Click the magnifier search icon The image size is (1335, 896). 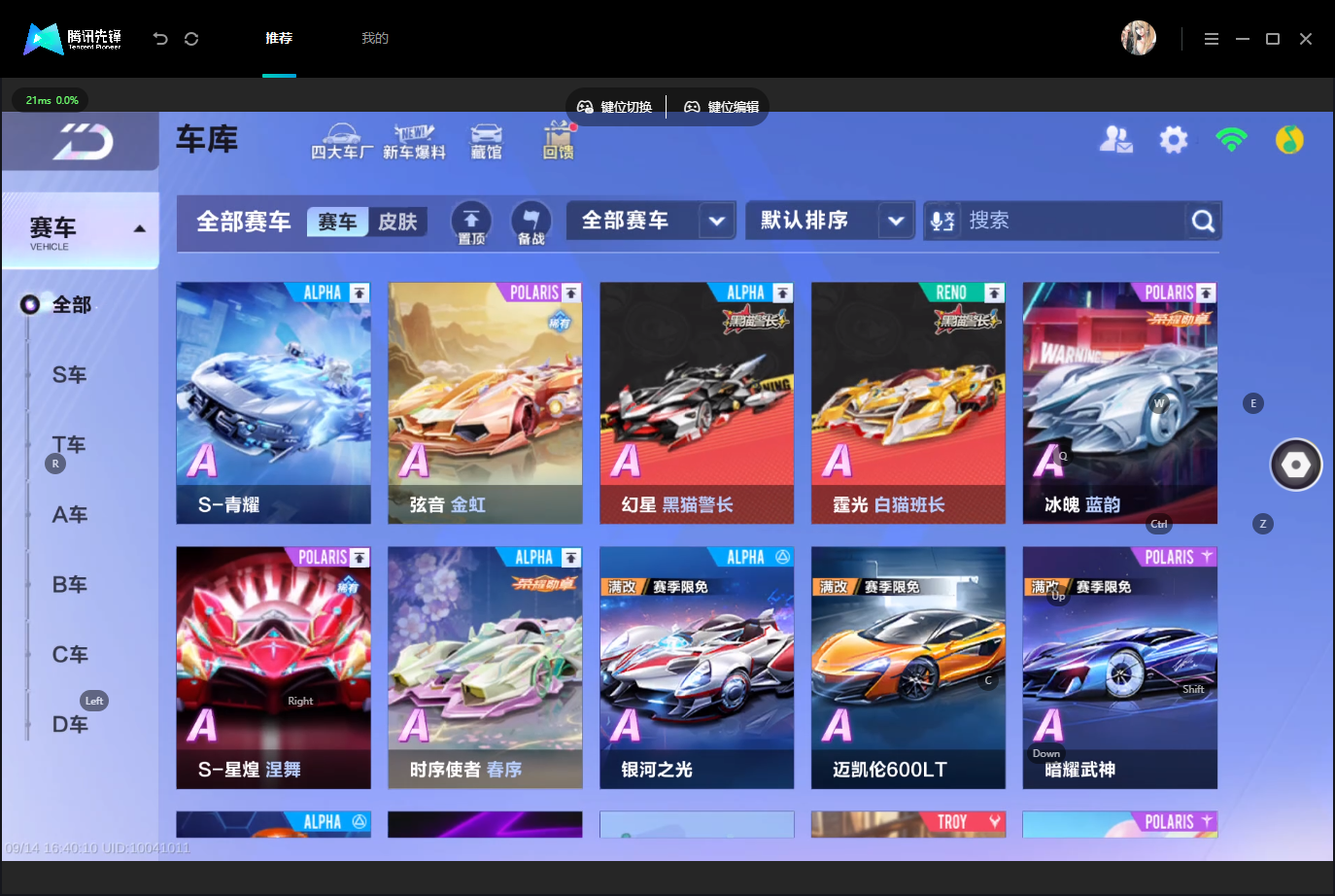pos(1203,222)
